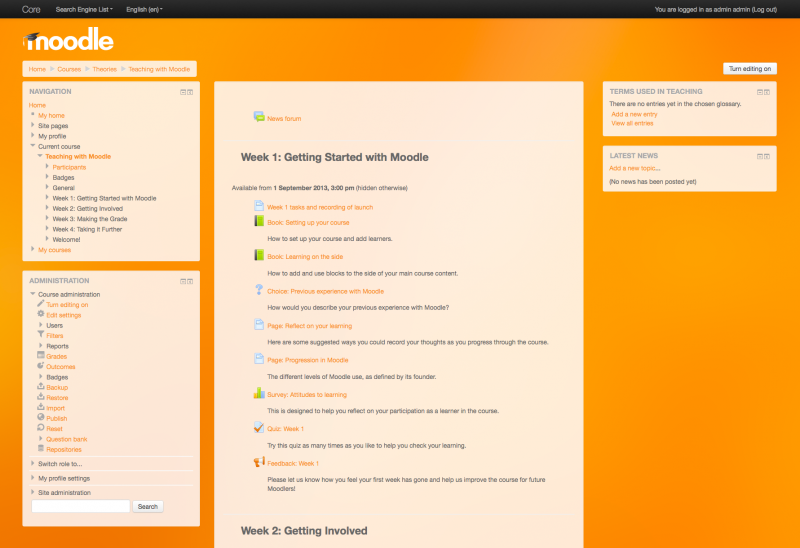
Task: Click Add a new topic... link
Action: [x=635, y=168]
